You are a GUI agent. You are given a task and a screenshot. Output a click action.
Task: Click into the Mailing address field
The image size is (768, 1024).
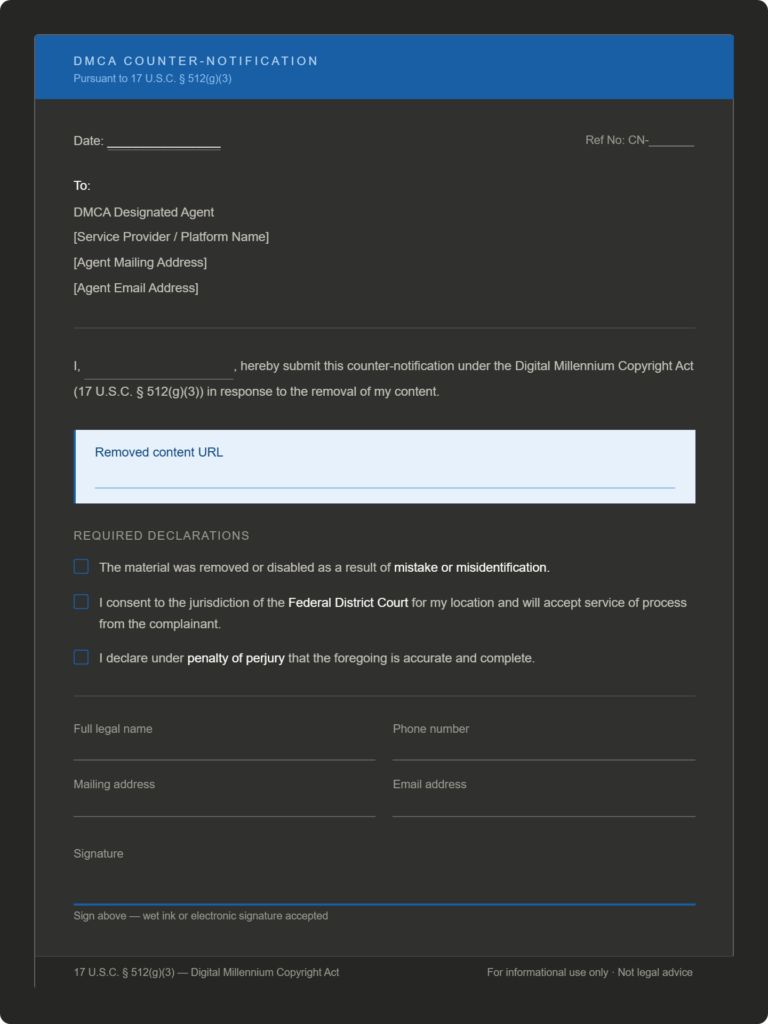(x=224, y=805)
